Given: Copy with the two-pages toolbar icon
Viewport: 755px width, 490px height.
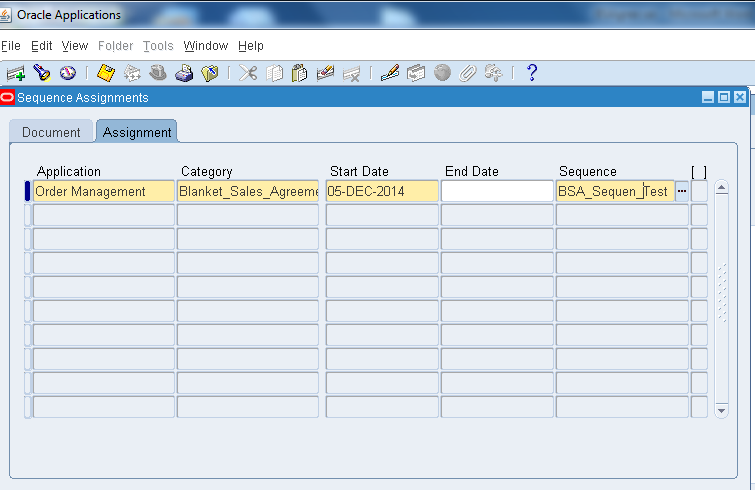Looking at the screenshot, I should pos(274,73).
